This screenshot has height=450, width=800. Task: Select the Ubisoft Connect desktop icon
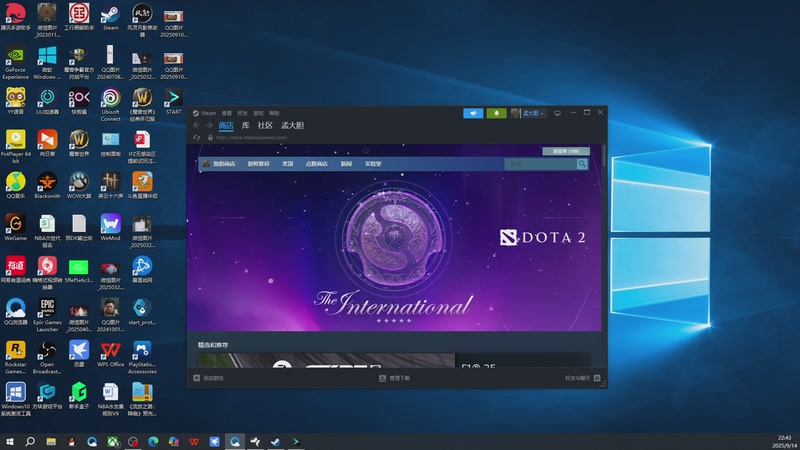(110, 105)
